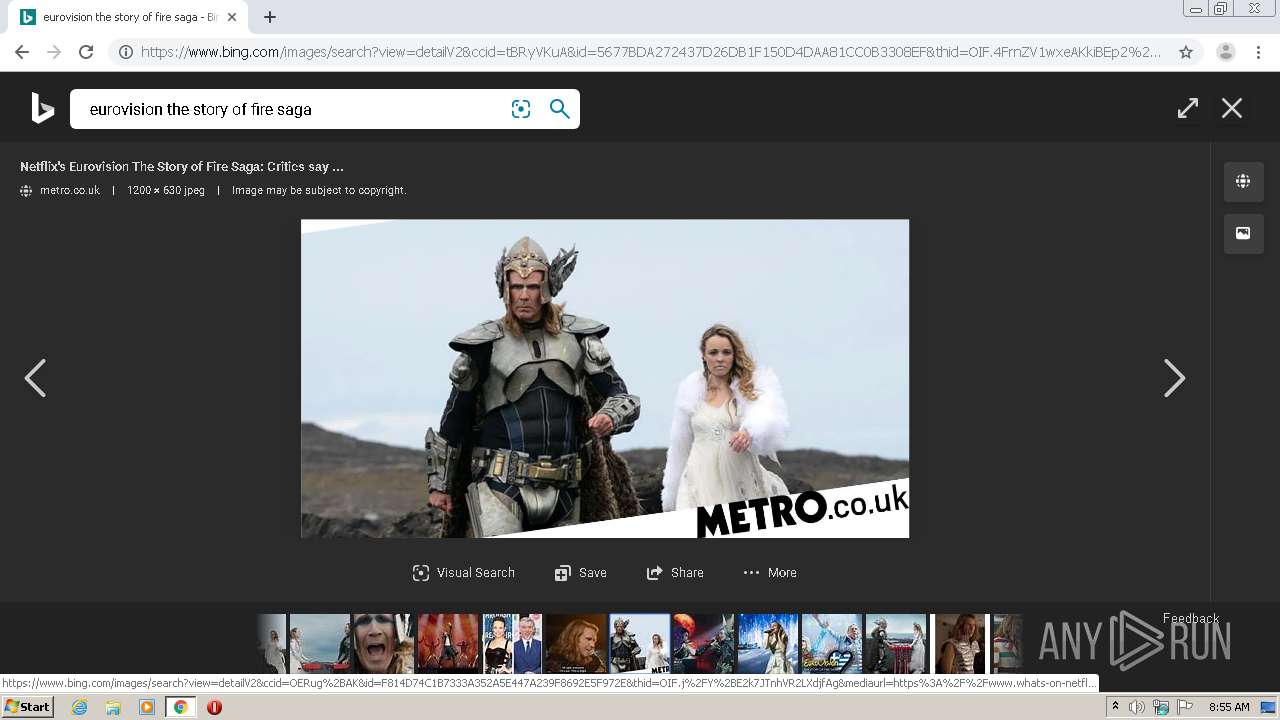
Task: Open the Windows Start menu
Action: point(28,707)
